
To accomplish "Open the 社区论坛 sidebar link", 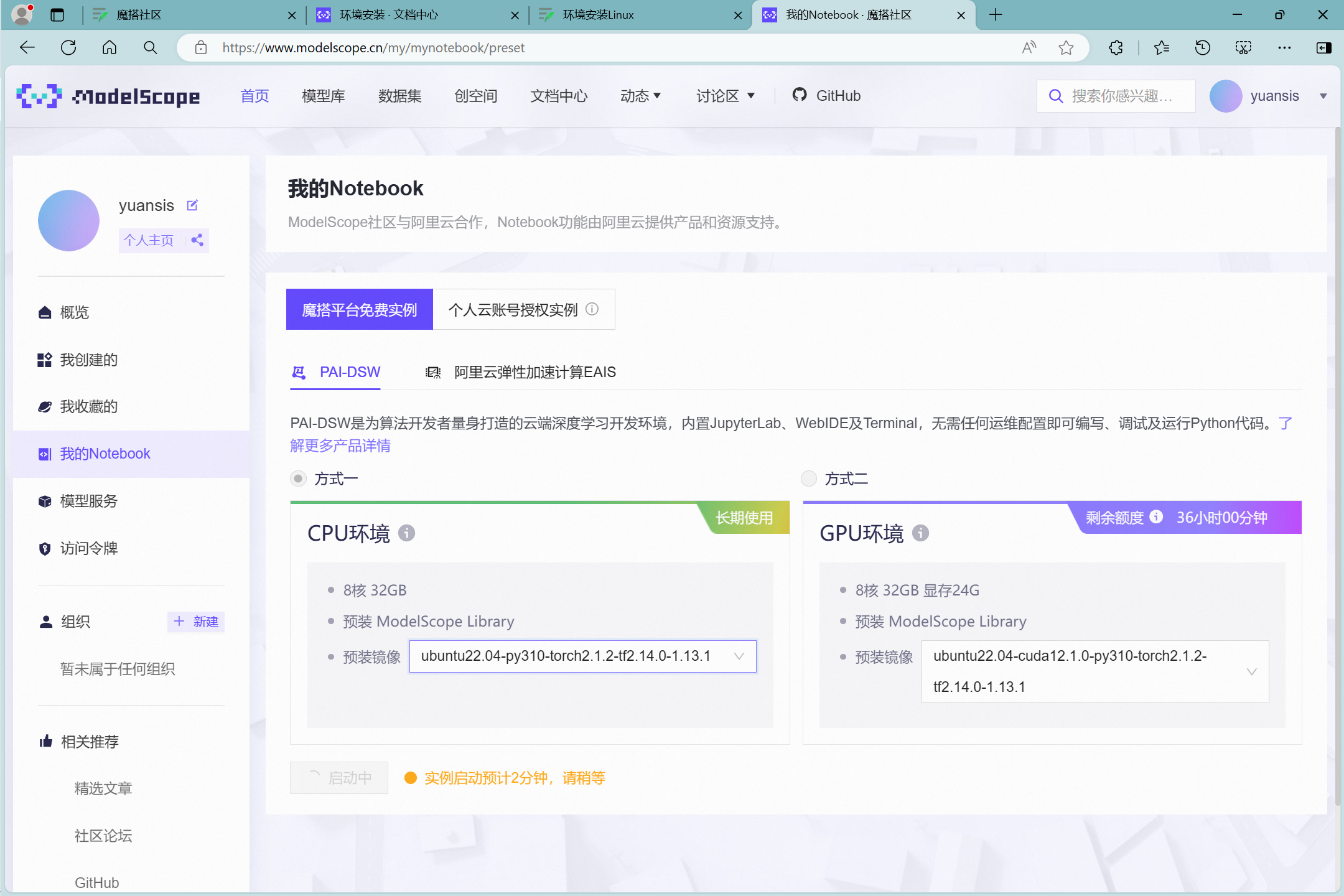I will pyautogui.click(x=103, y=836).
